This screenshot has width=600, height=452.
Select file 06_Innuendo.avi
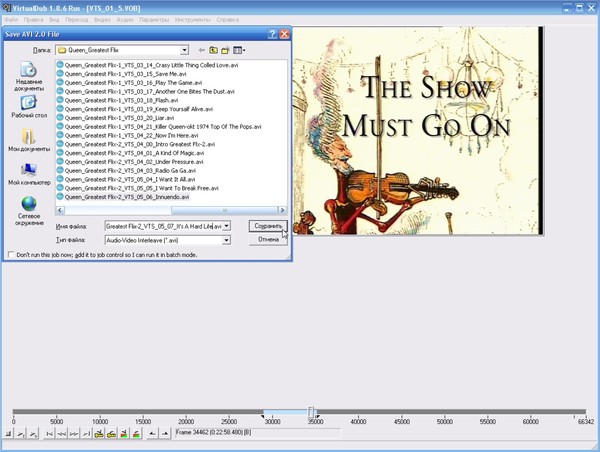click(123, 197)
